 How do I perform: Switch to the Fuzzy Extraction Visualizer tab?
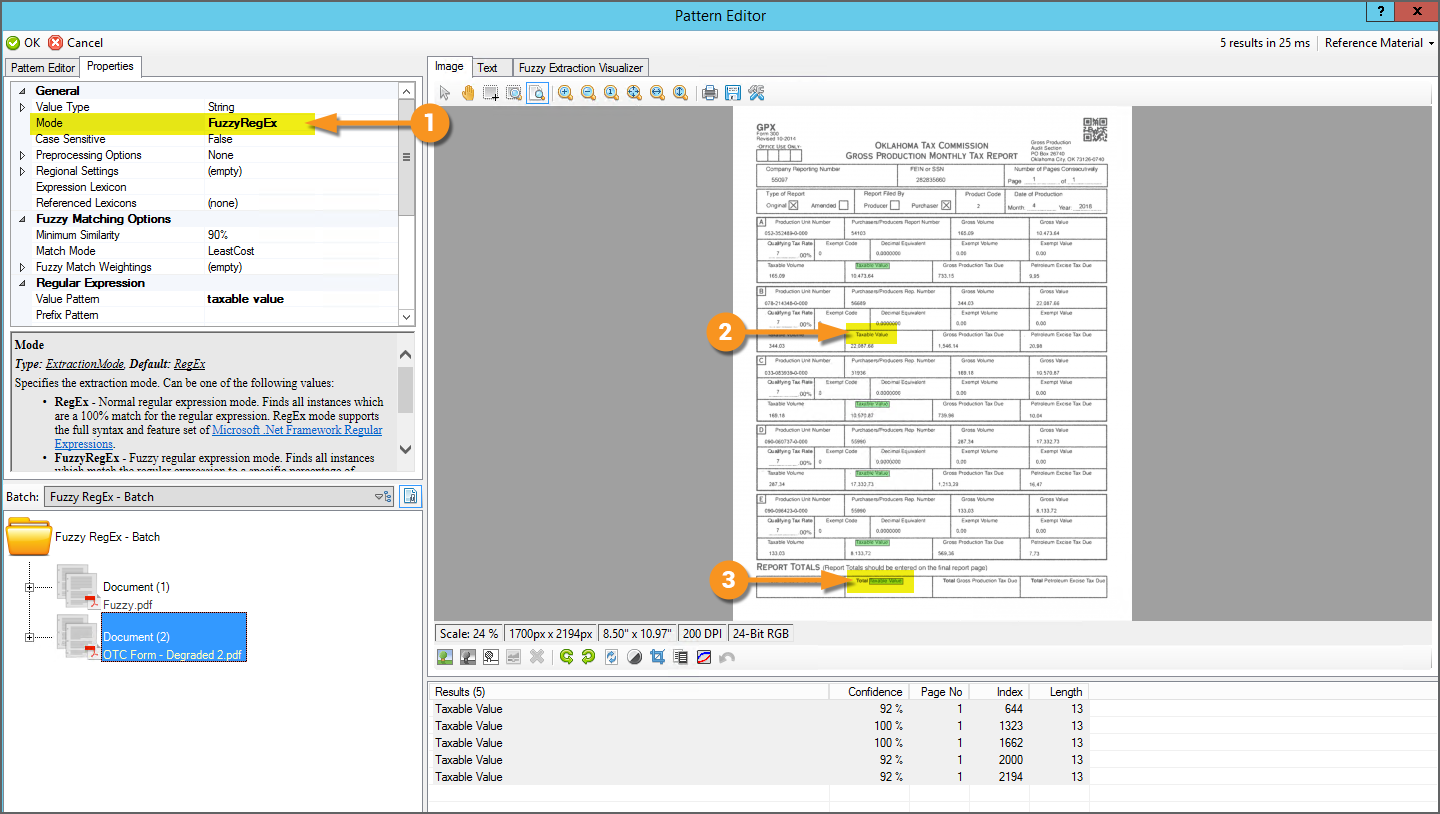581,68
